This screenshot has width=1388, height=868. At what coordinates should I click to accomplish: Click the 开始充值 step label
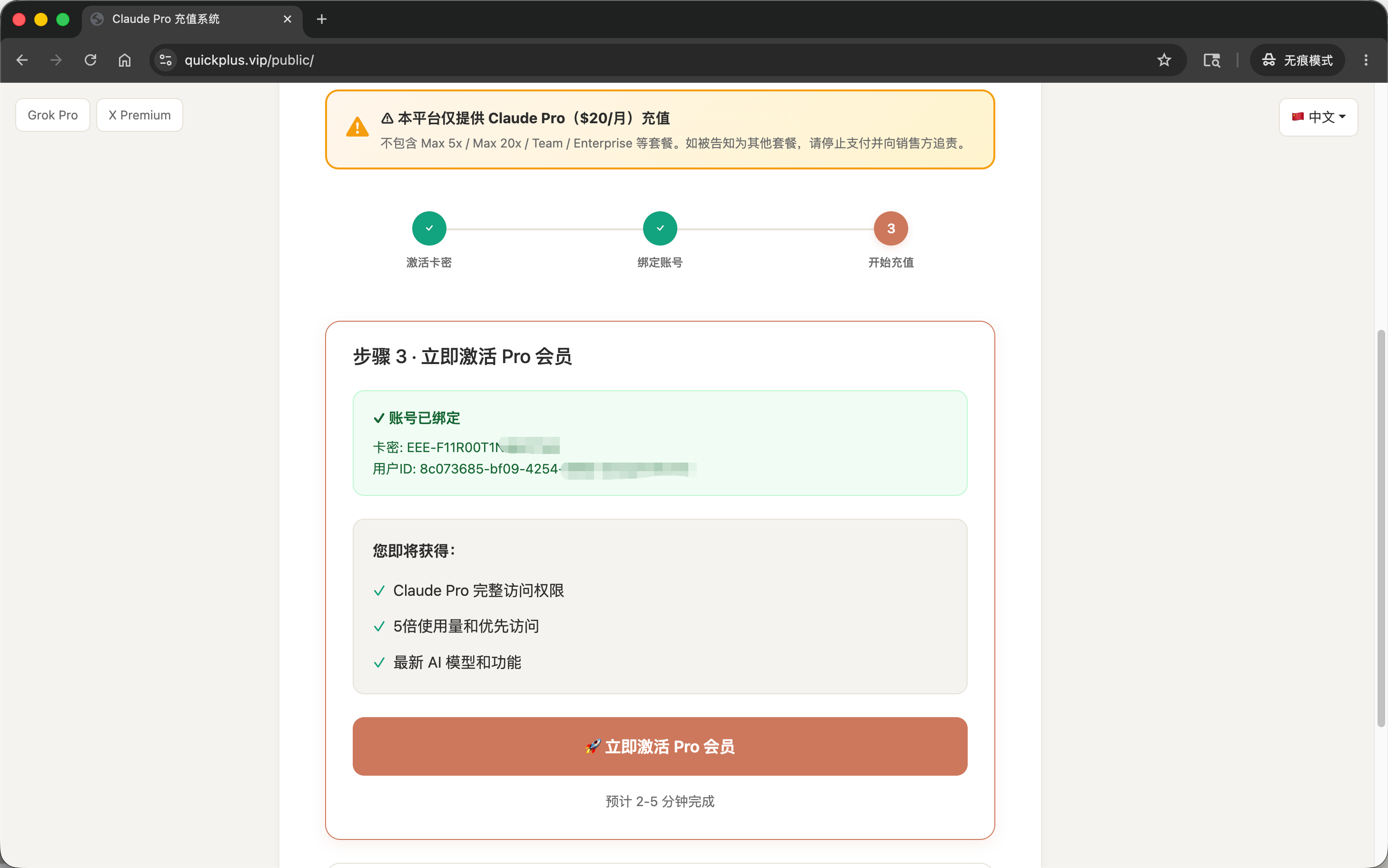click(x=891, y=262)
